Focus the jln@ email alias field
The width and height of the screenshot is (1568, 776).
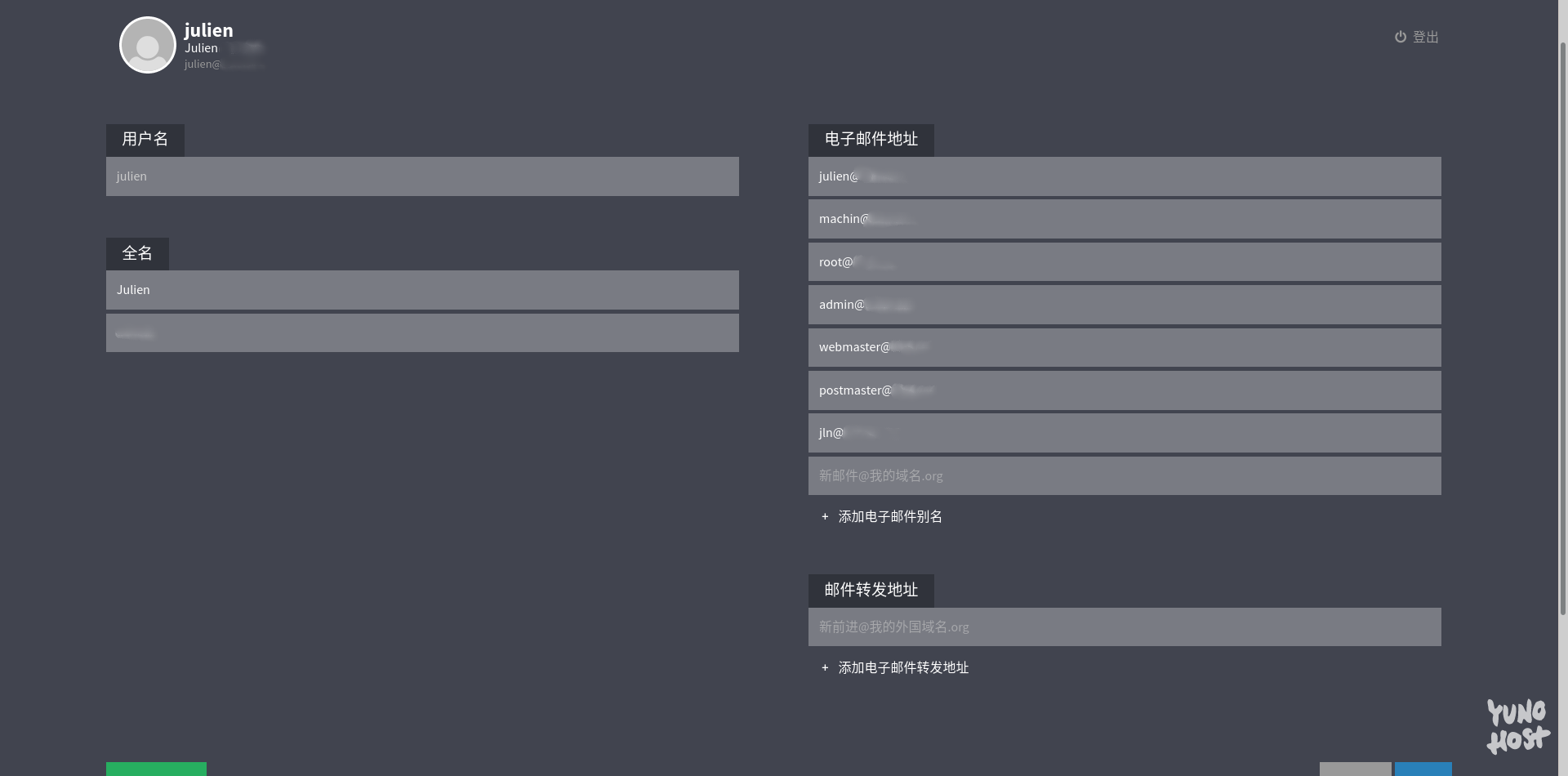point(1125,433)
